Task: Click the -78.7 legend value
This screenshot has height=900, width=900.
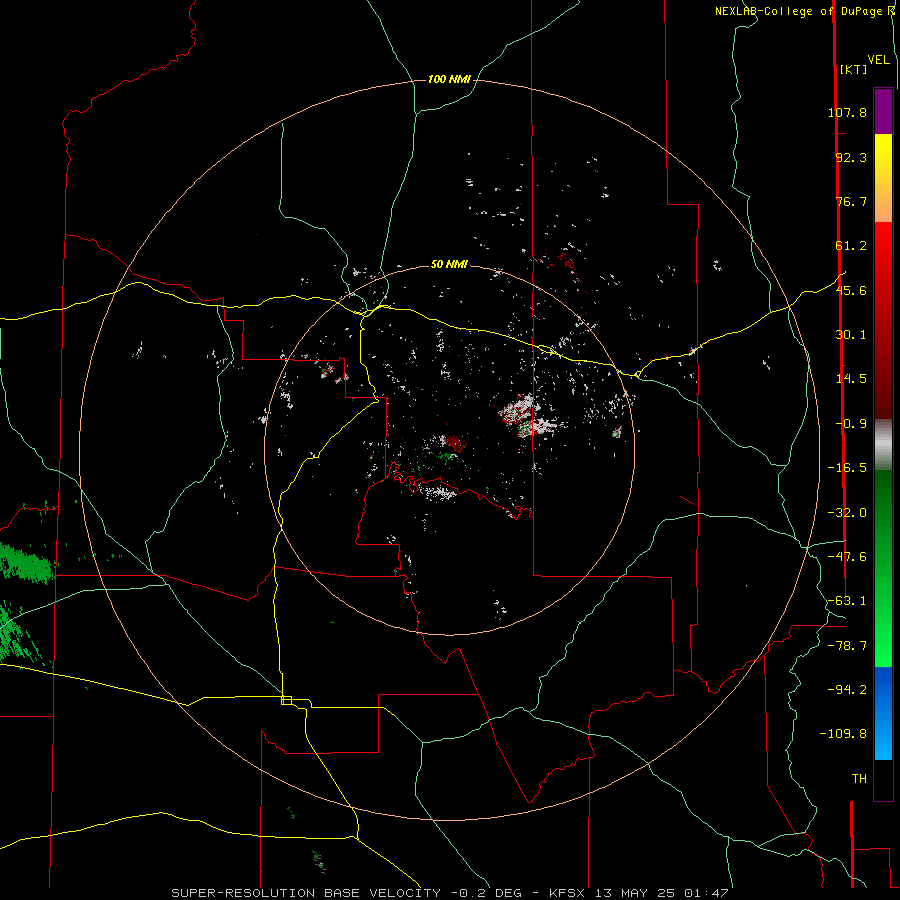Action: (x=847, y=646)
